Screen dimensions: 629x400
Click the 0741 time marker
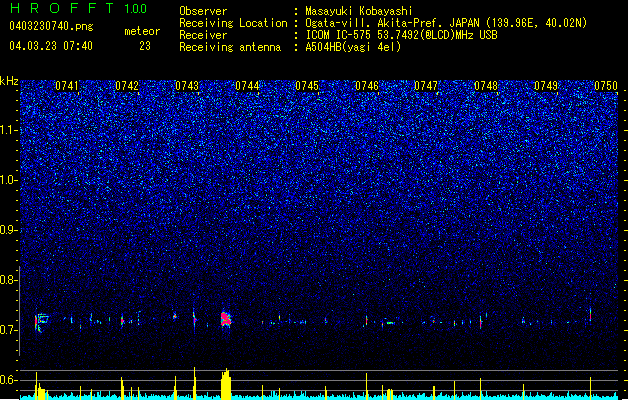[67, 86]
